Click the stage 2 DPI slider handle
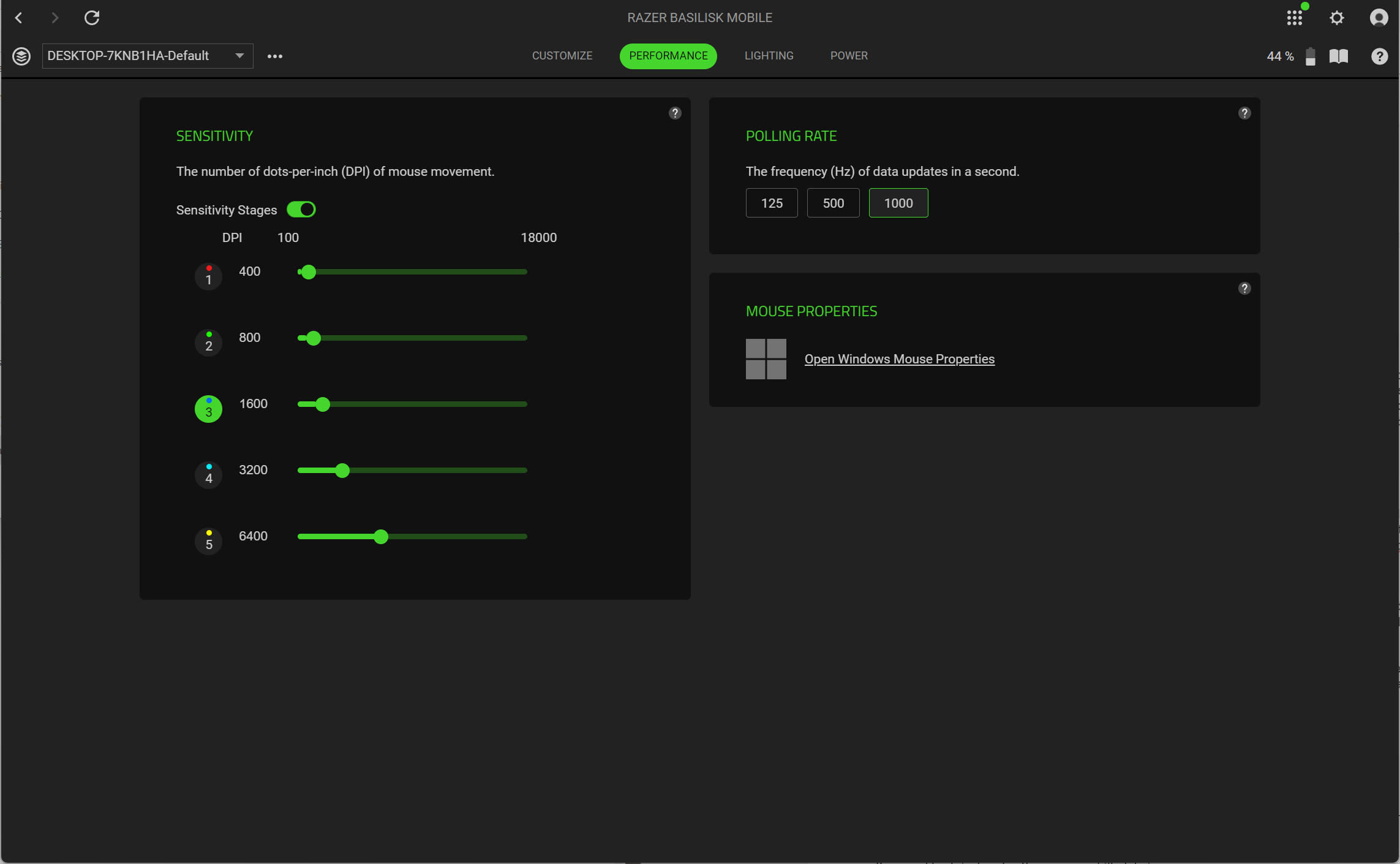 pos(314,338)
